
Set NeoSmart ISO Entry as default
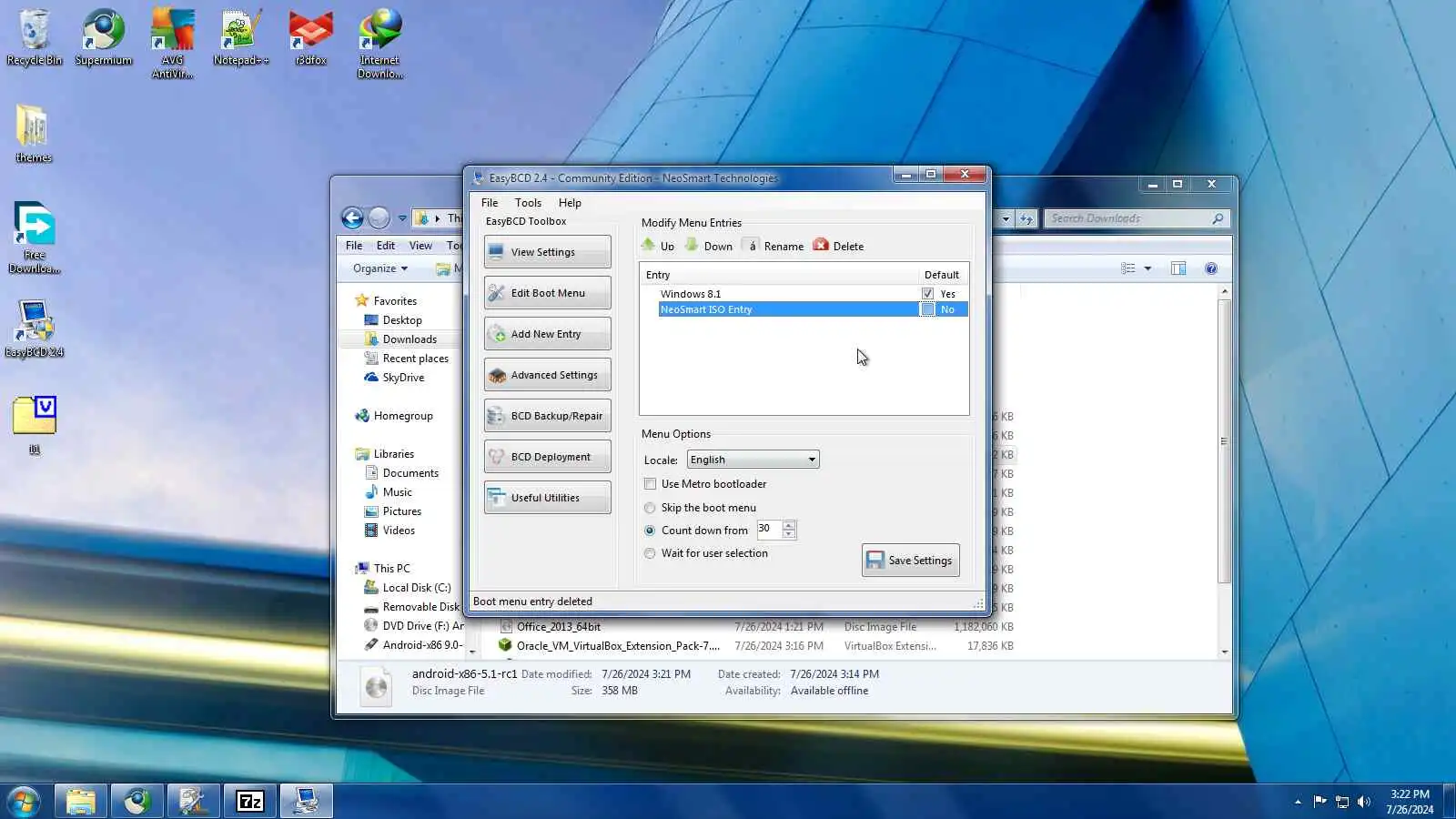point(927,309)
